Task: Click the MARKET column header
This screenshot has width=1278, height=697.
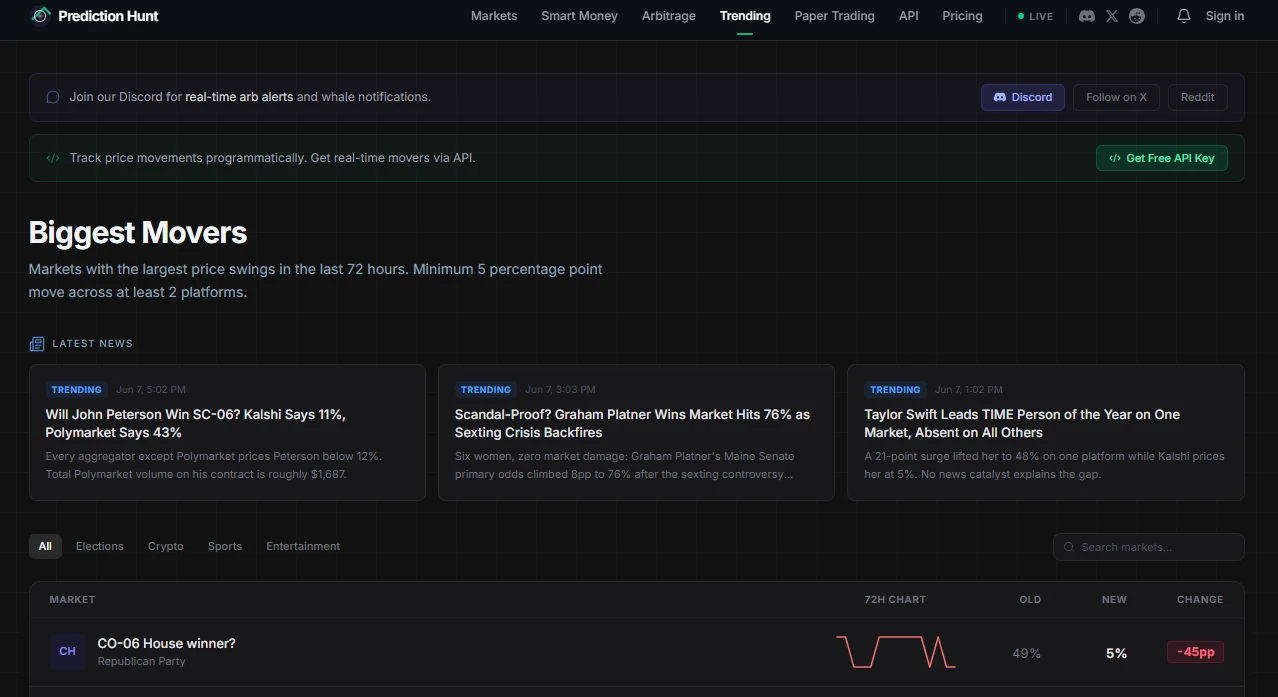Action: [x=72, y=600]
